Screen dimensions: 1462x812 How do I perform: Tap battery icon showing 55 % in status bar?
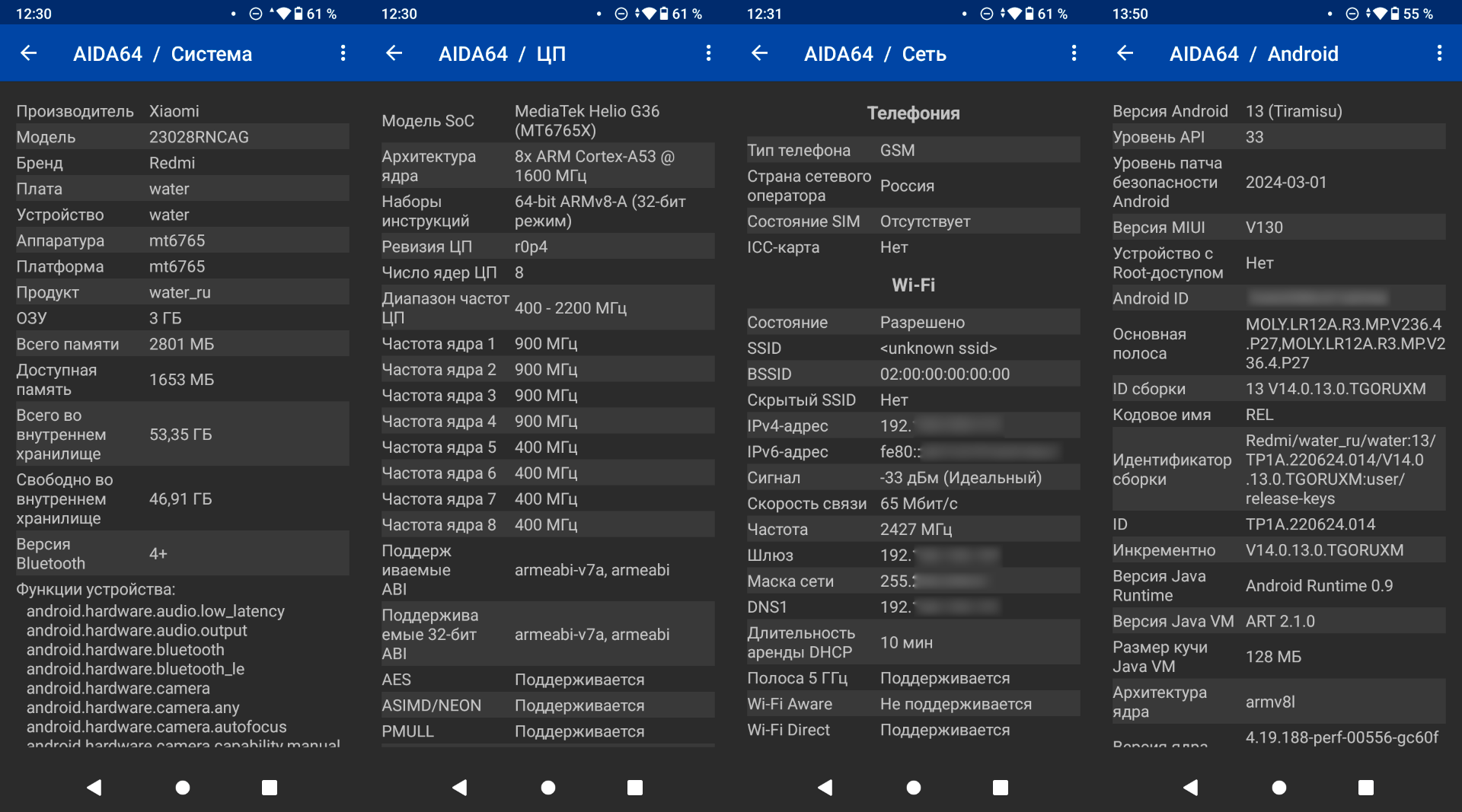pos(1395,14)
